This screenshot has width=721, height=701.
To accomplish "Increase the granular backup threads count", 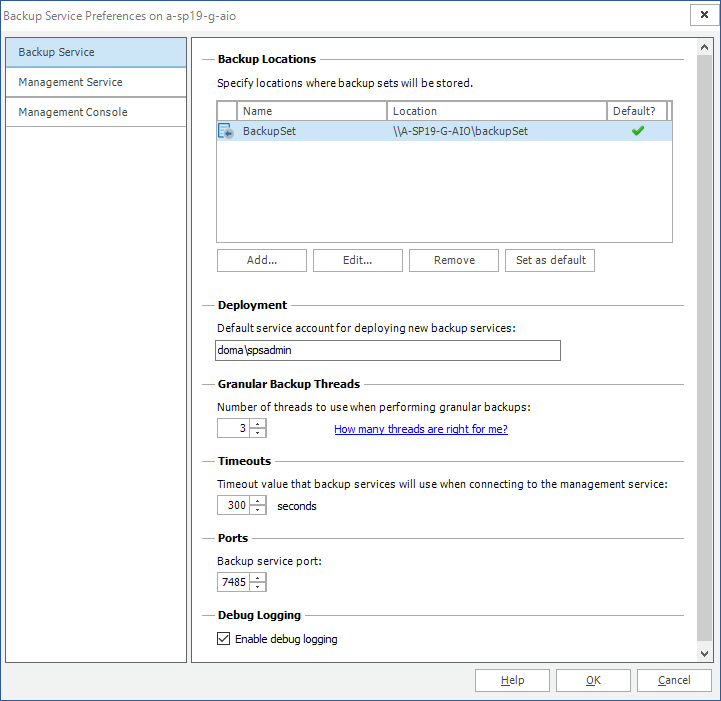I will pyautogui.click(x=258, y=423).
